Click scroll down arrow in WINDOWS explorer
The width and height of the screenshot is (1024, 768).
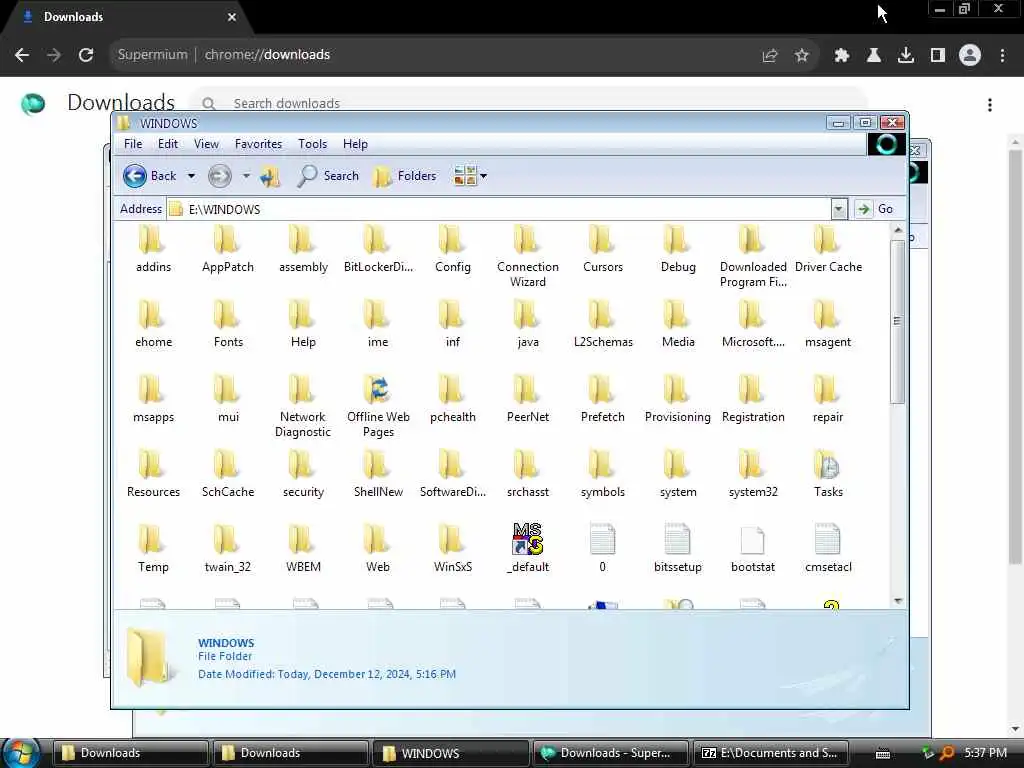(x=898, y=600)
